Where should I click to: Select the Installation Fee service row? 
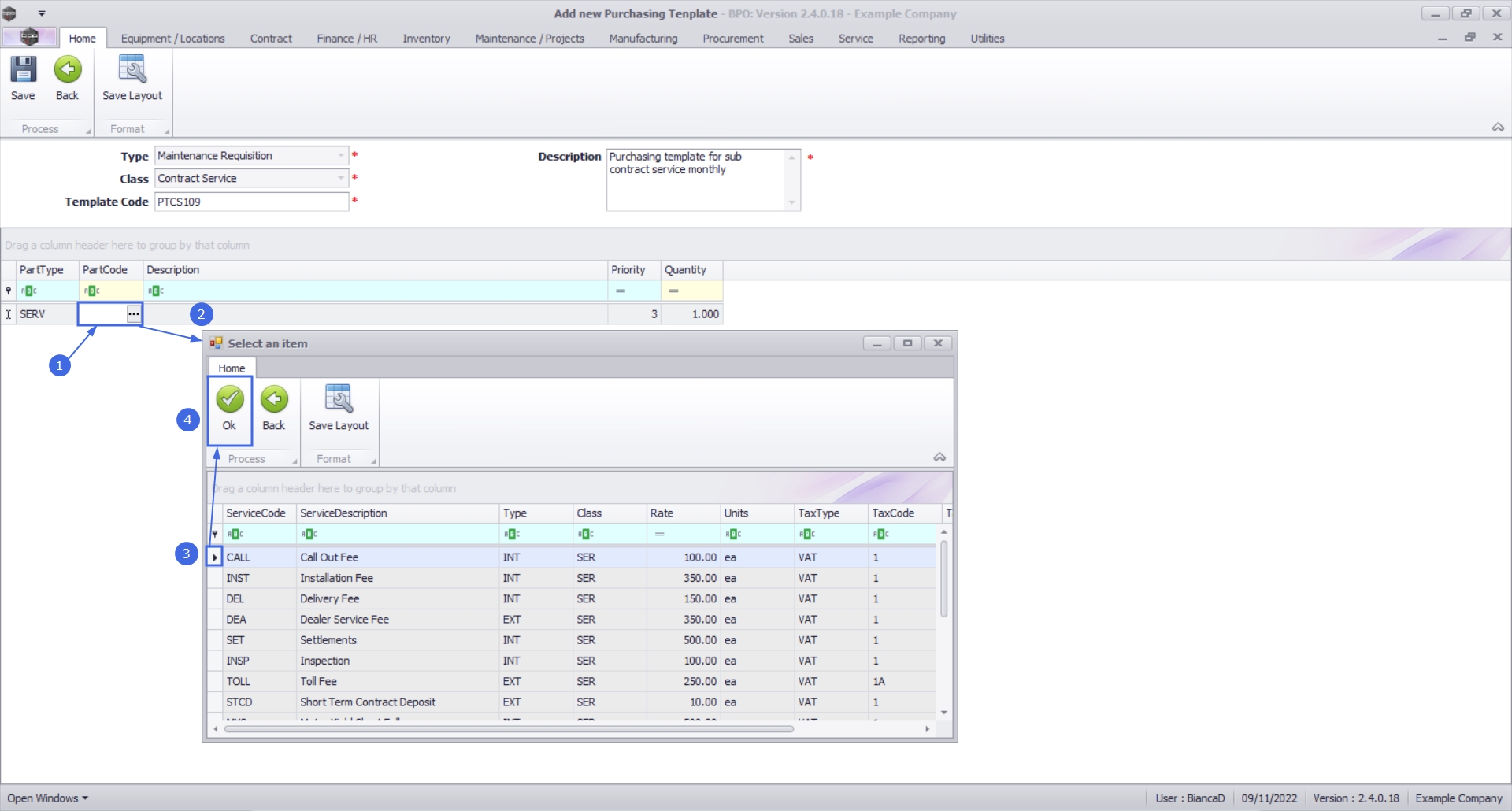[x=336, y=578]
